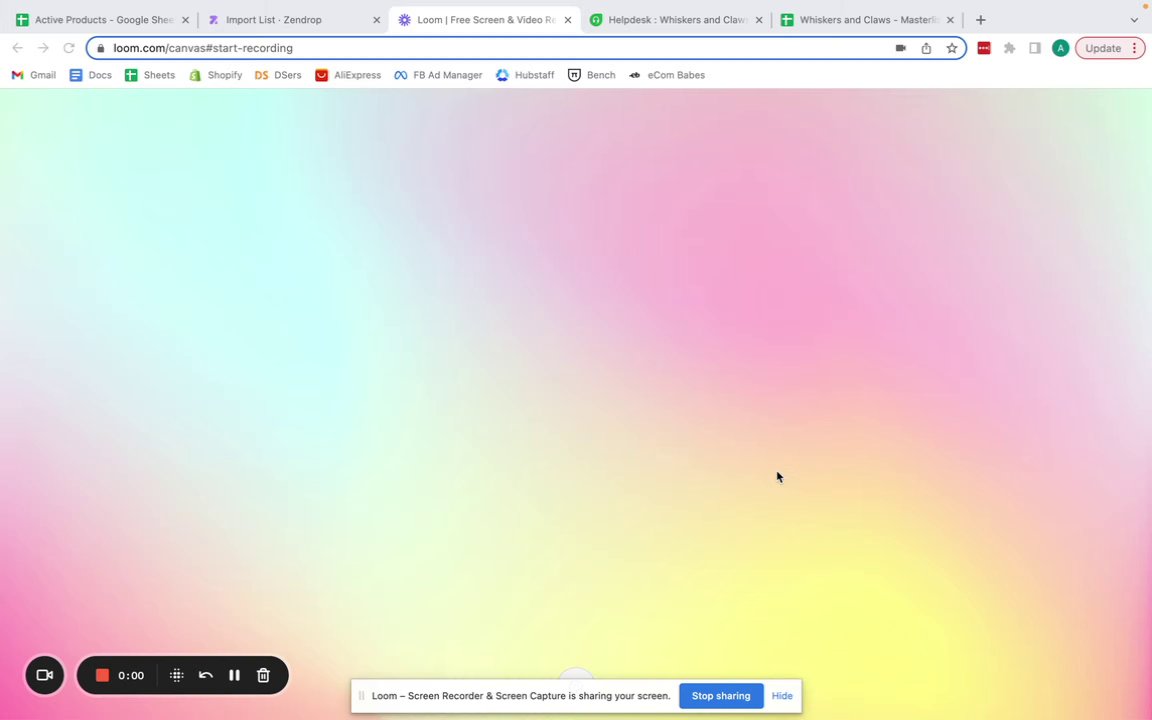Click the site lock icon in address bar
The image size is (1152, 720).
[101, 48]
